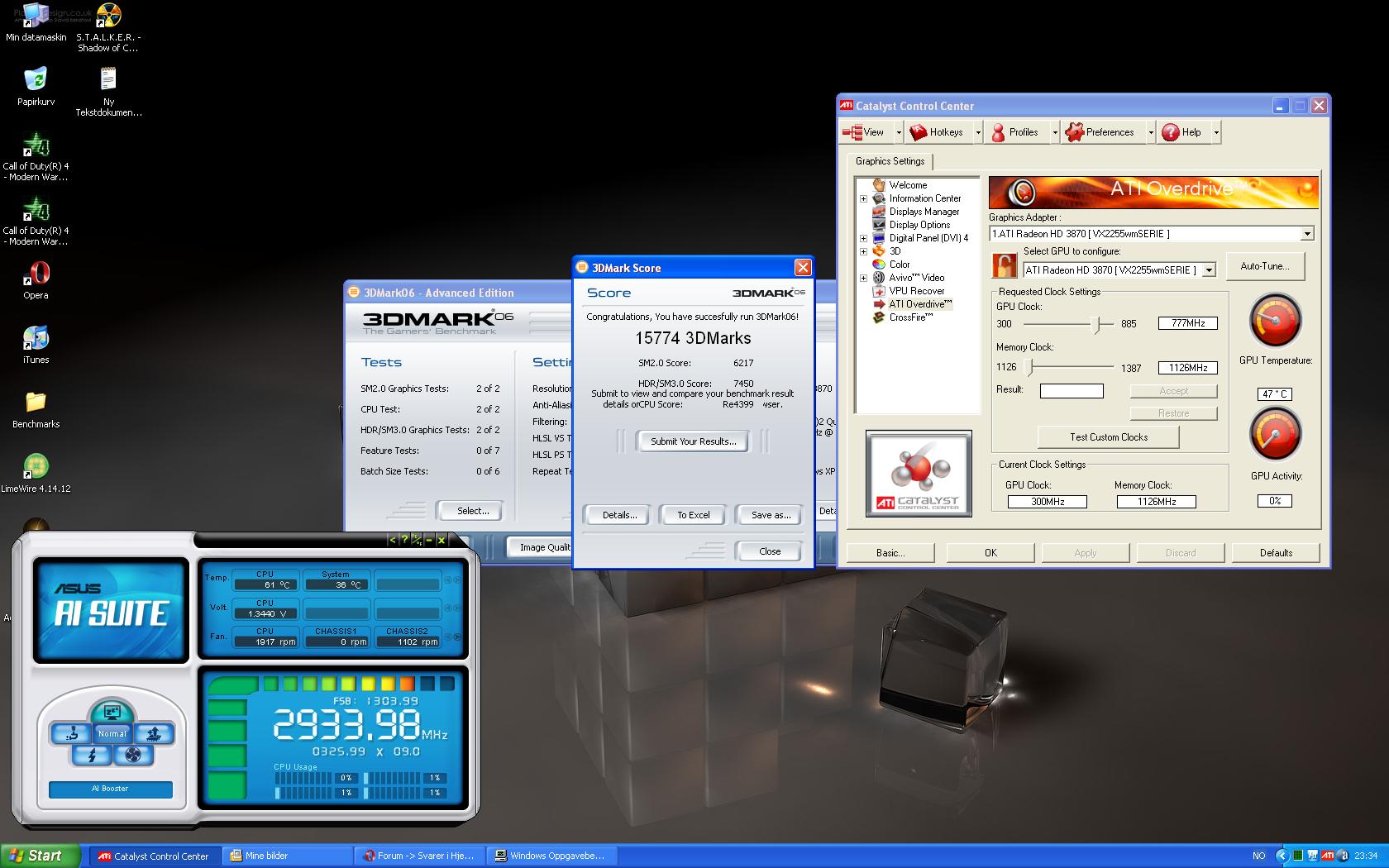Open the LimeWire 4.14.12 desktop icon
Image resolution: width=1389 pixels, height=868 pixels.
pyautogui.click(x=36, y=474)
